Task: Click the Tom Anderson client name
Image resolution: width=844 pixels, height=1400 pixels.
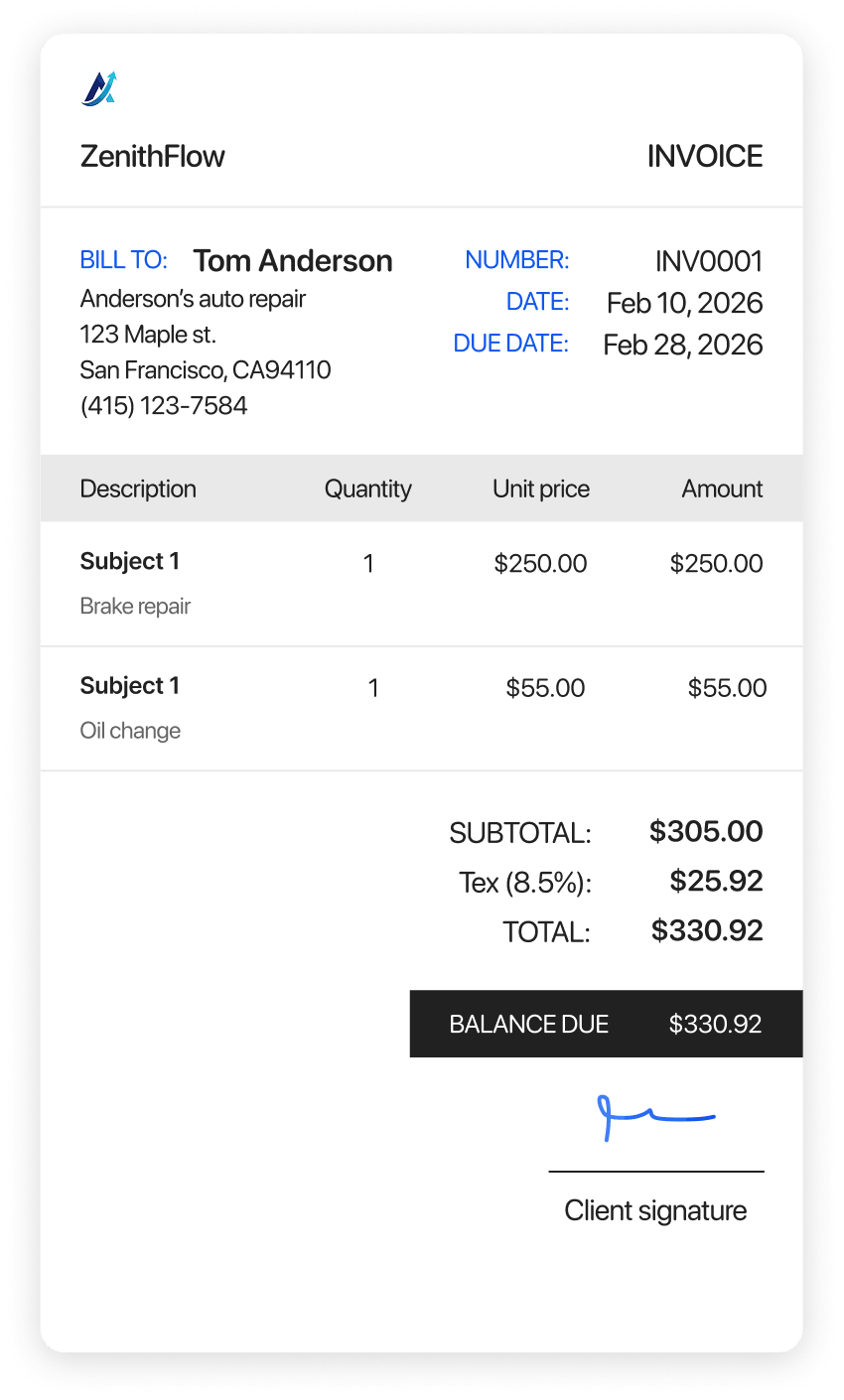Action: tap(293, 261)
